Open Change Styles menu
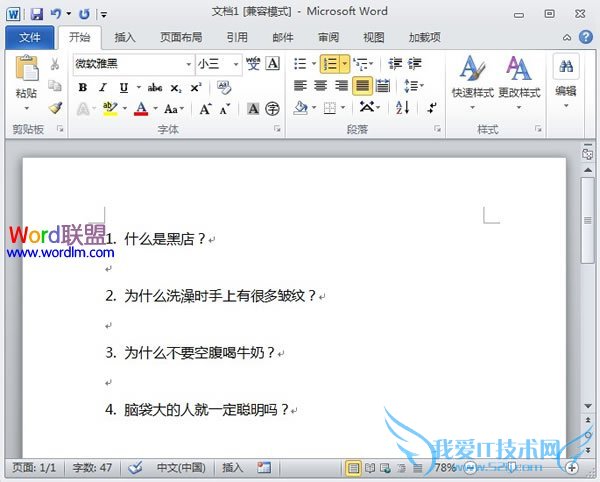The width and height of the screenshot is (600, 482). click(x=519, y=83)
